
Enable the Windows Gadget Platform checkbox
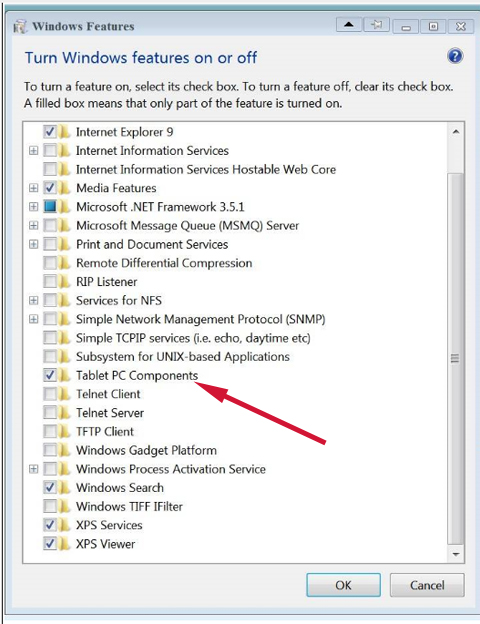(x=50, y=450)
